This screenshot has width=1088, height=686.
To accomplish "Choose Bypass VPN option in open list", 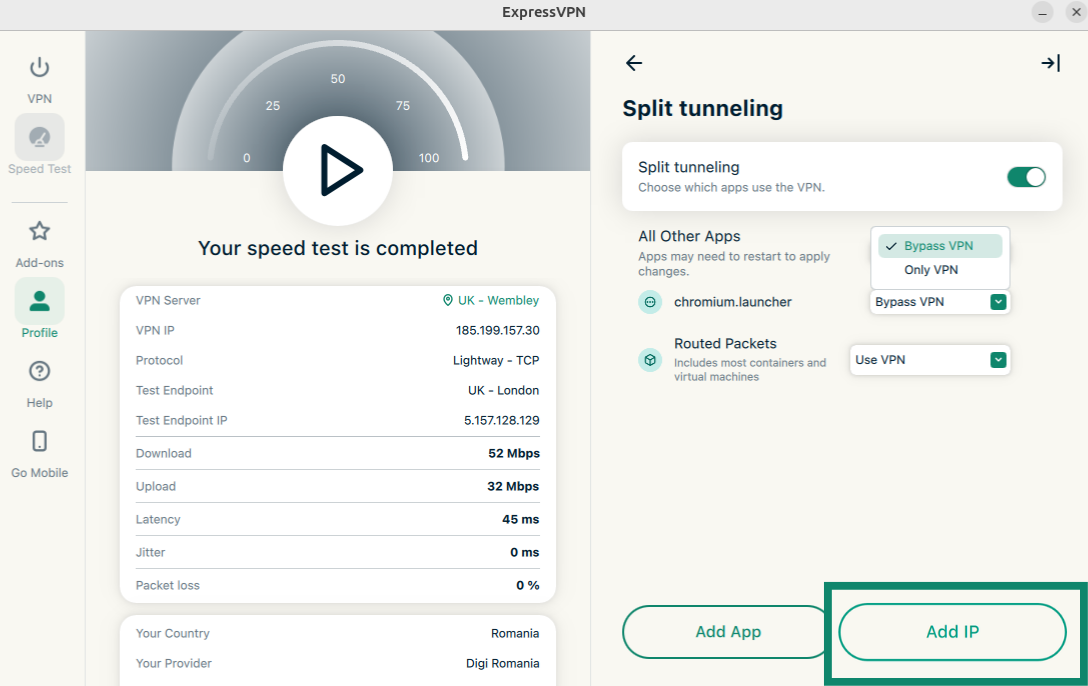I will coord(938,246).
